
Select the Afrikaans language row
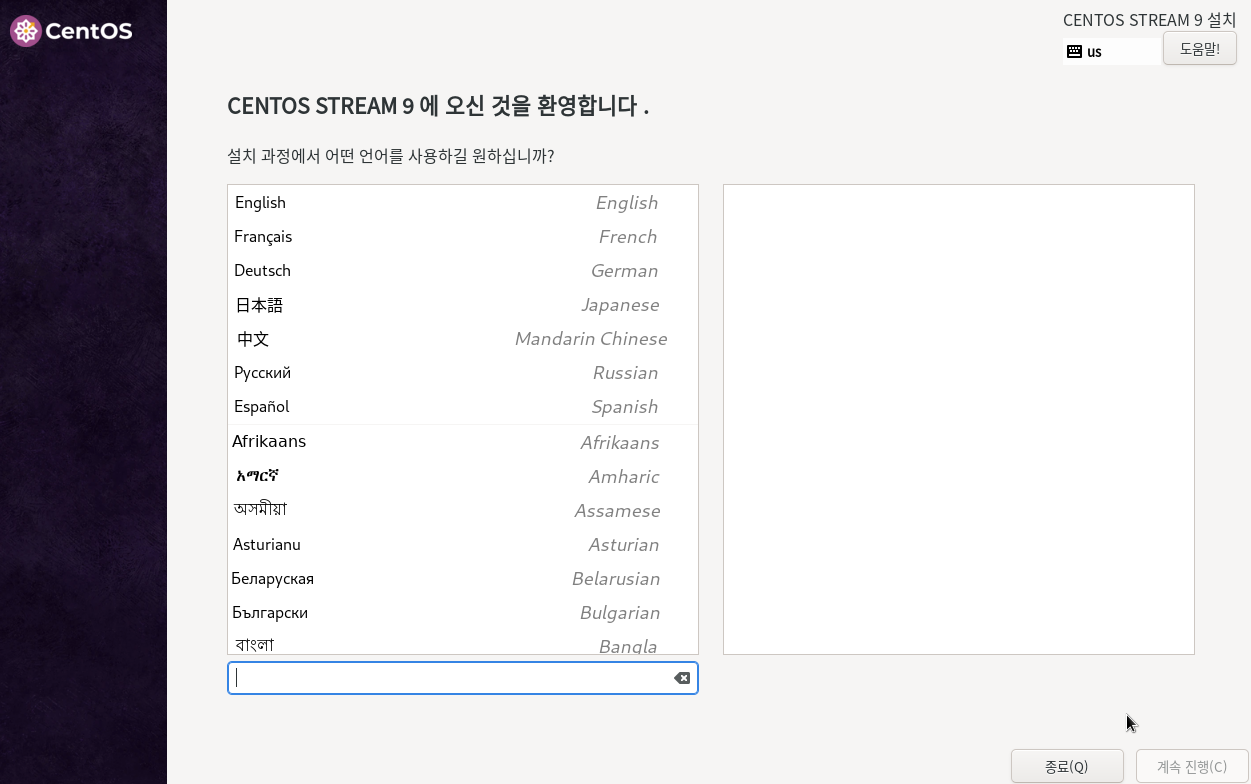[x=462, y=442]
